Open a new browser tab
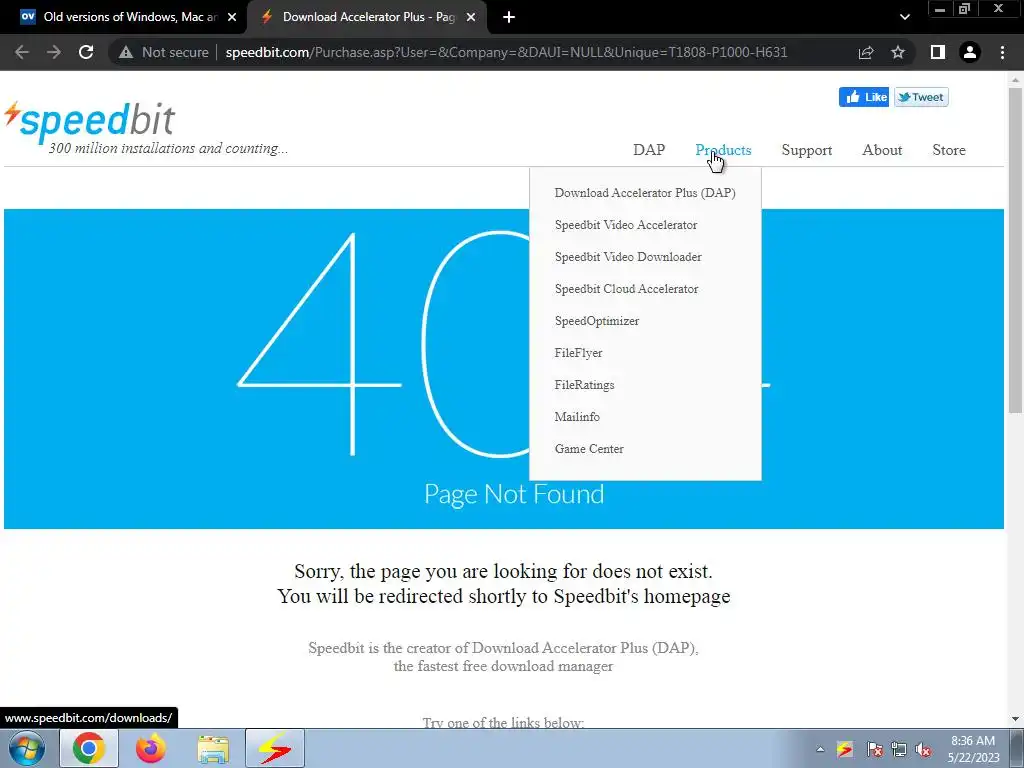The height and width of the screenshot is (768, 1024). pyautogui.click(x=509, y=17)
